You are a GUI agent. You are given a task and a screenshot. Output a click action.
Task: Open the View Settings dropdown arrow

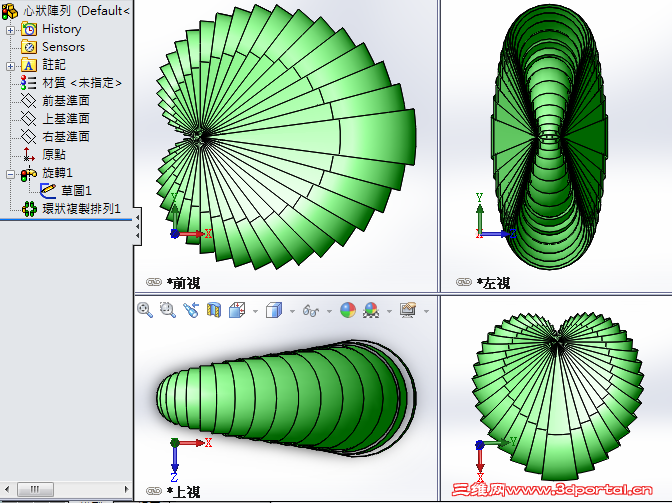pos(426,311)
